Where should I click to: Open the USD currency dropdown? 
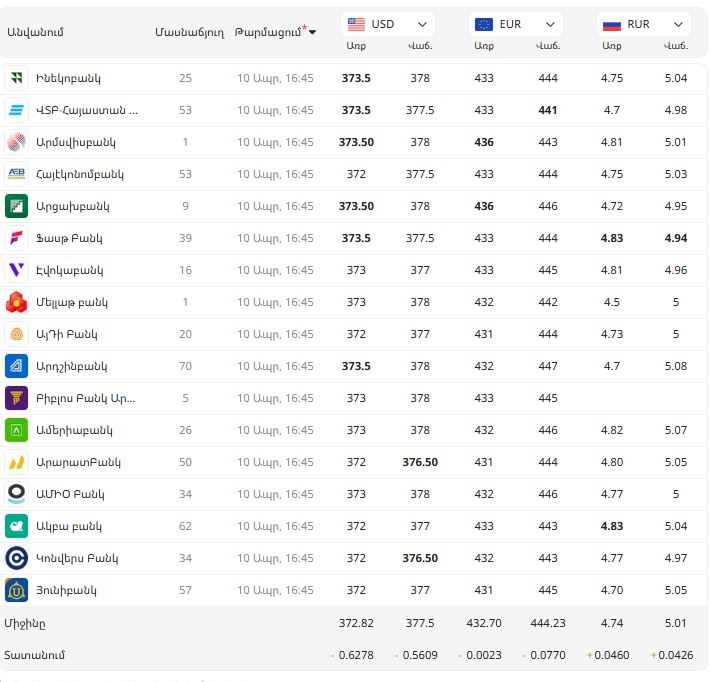point(387,24)
